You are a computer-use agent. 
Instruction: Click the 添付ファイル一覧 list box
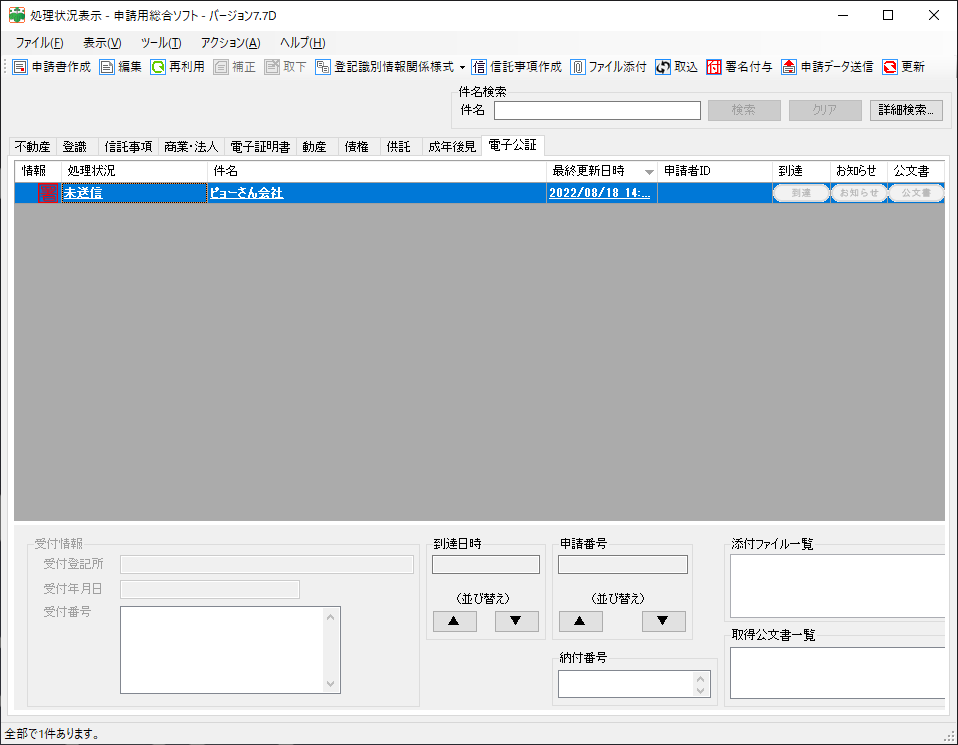837,586
